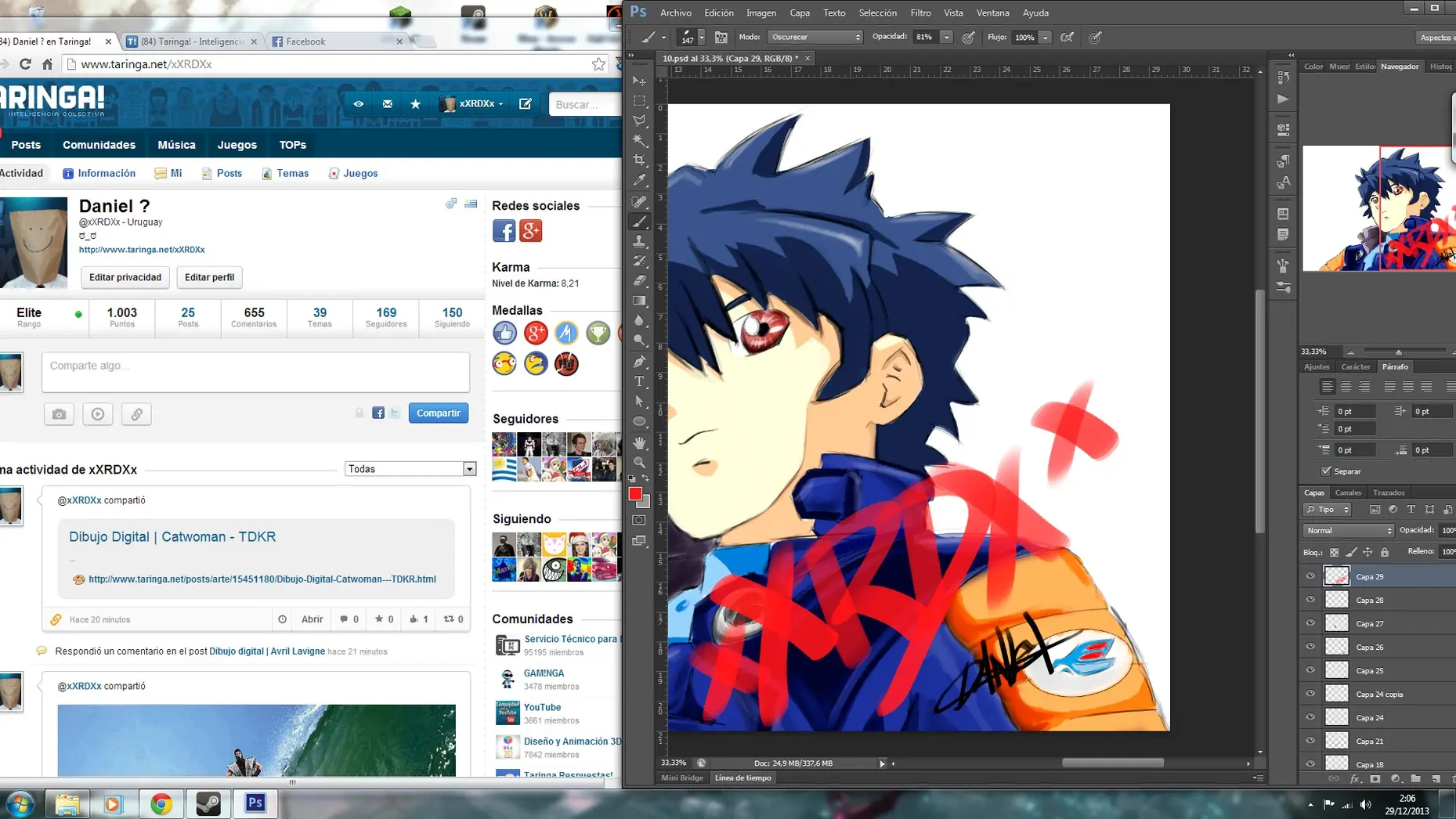Open the Dibujo Digital Catwoman TDKR link

[x=172, y=536]
